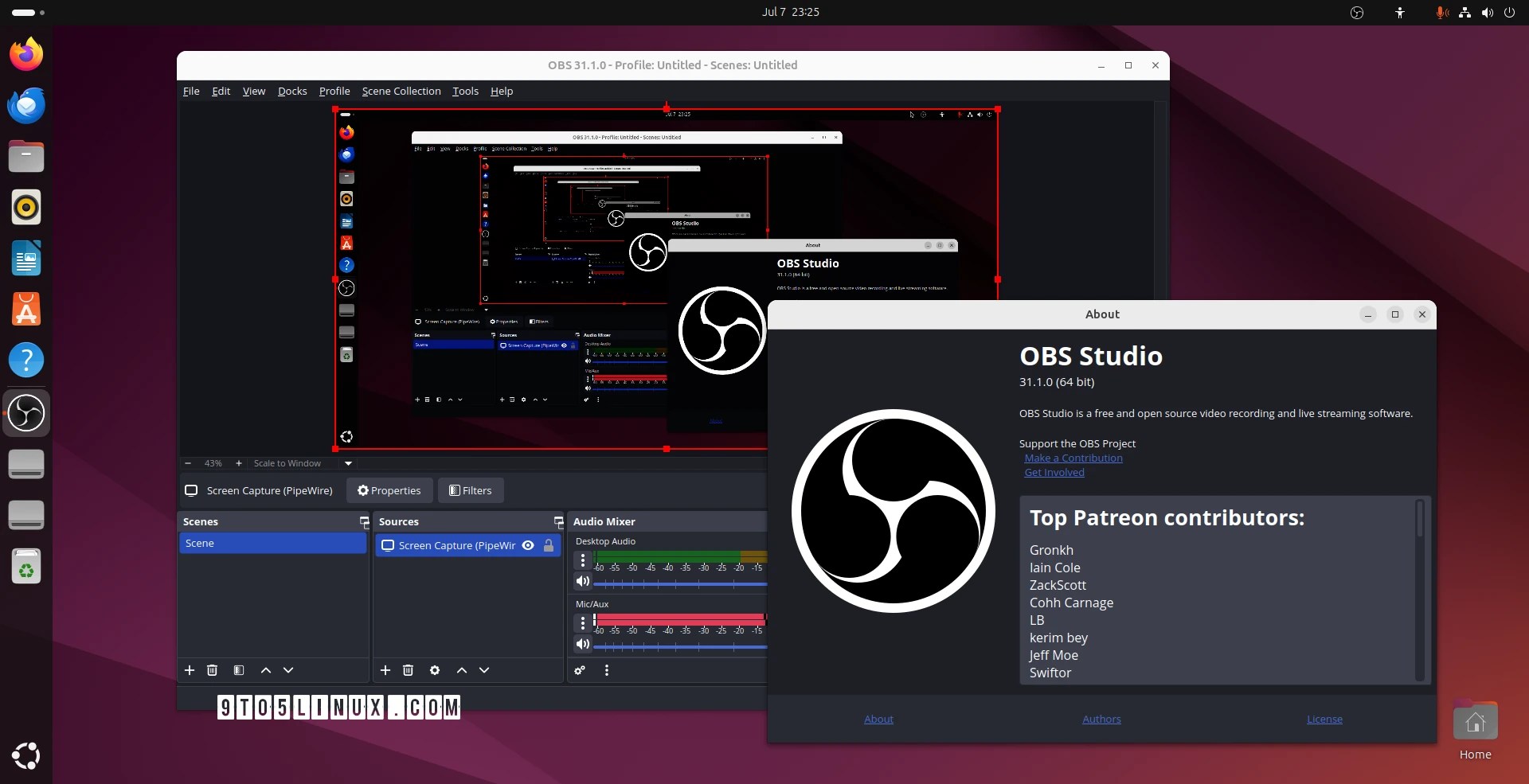Move source up with arrow icon
Screen dimensions: 1529x784
[x=462, y=670]
